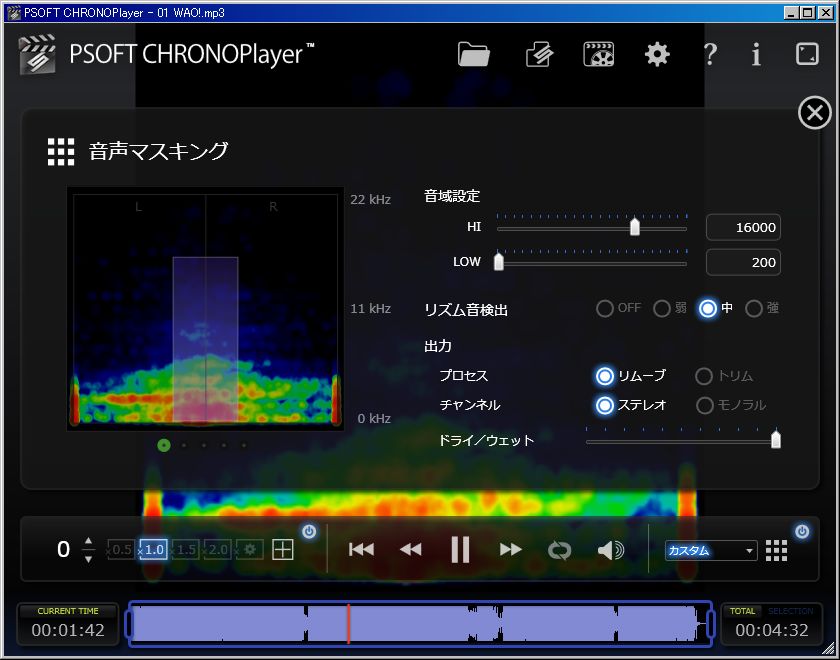Toggle the masking section power button
The height and width of the screenshot is (660, 840).
[x=802, y=531]
